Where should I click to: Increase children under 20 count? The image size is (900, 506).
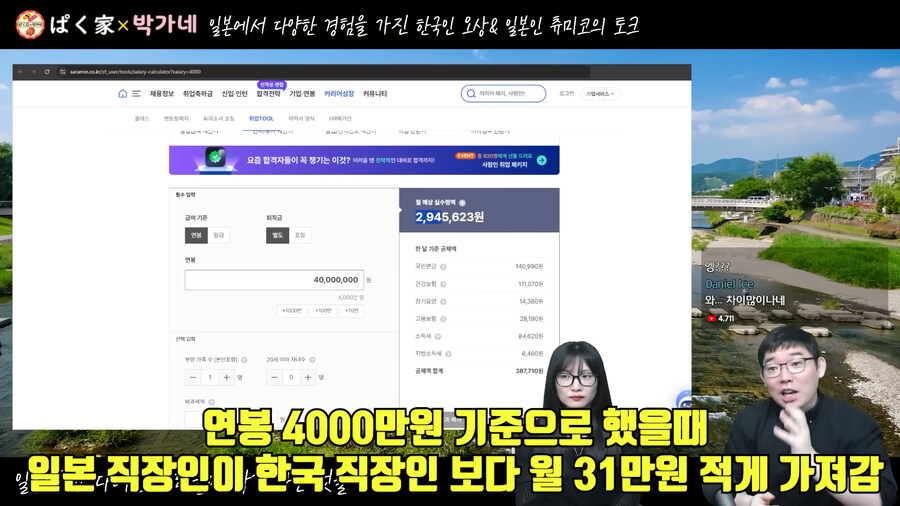tap(308, 377)
